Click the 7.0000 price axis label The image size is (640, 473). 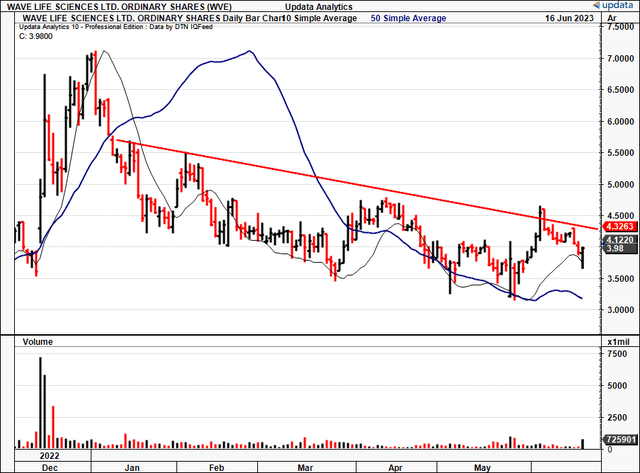point(621,59)
